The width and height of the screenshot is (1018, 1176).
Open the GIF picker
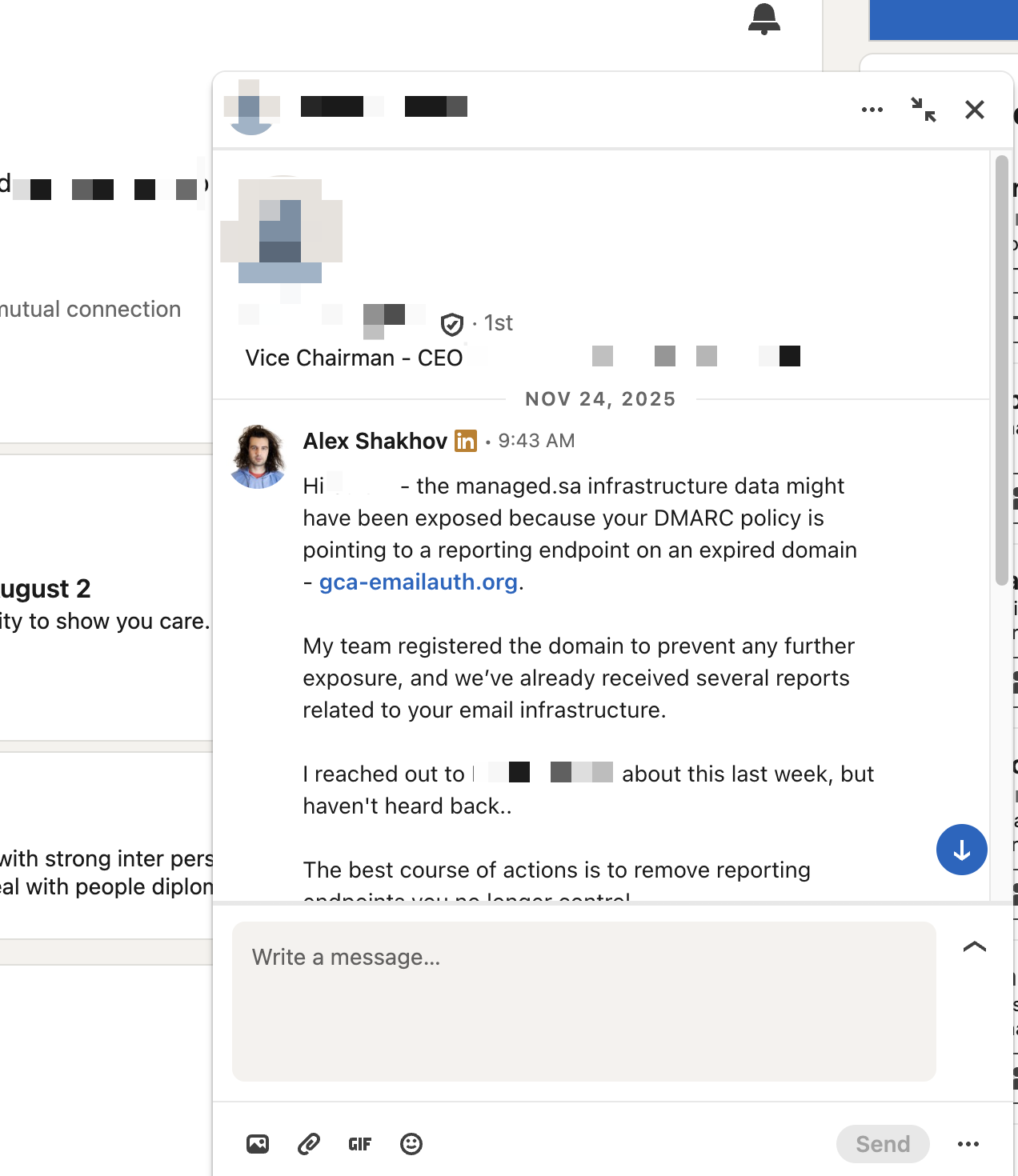[x=360, y=1144]
